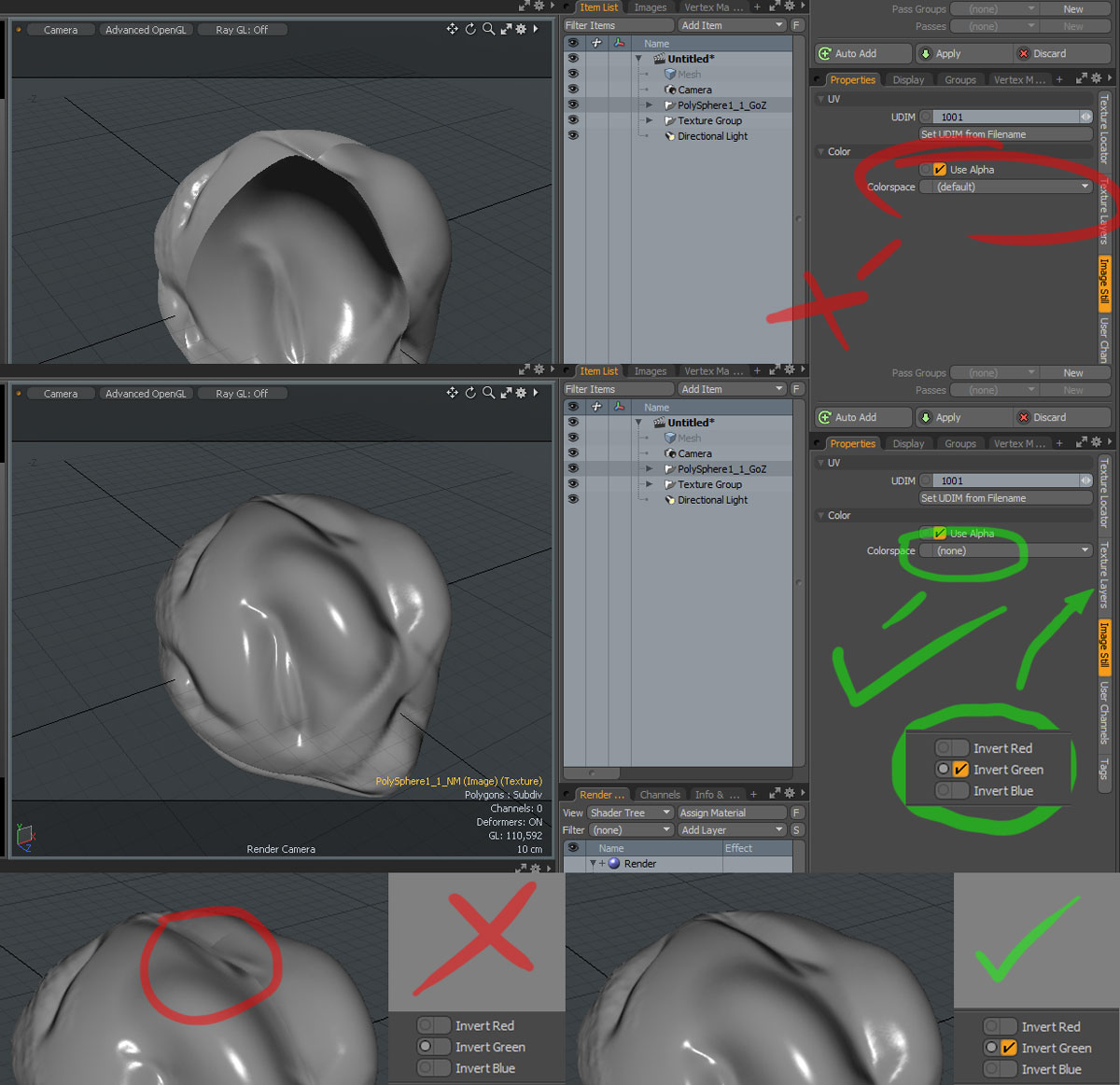Click the Ray GL: Off button in the upper viewport

click(242, 30)
